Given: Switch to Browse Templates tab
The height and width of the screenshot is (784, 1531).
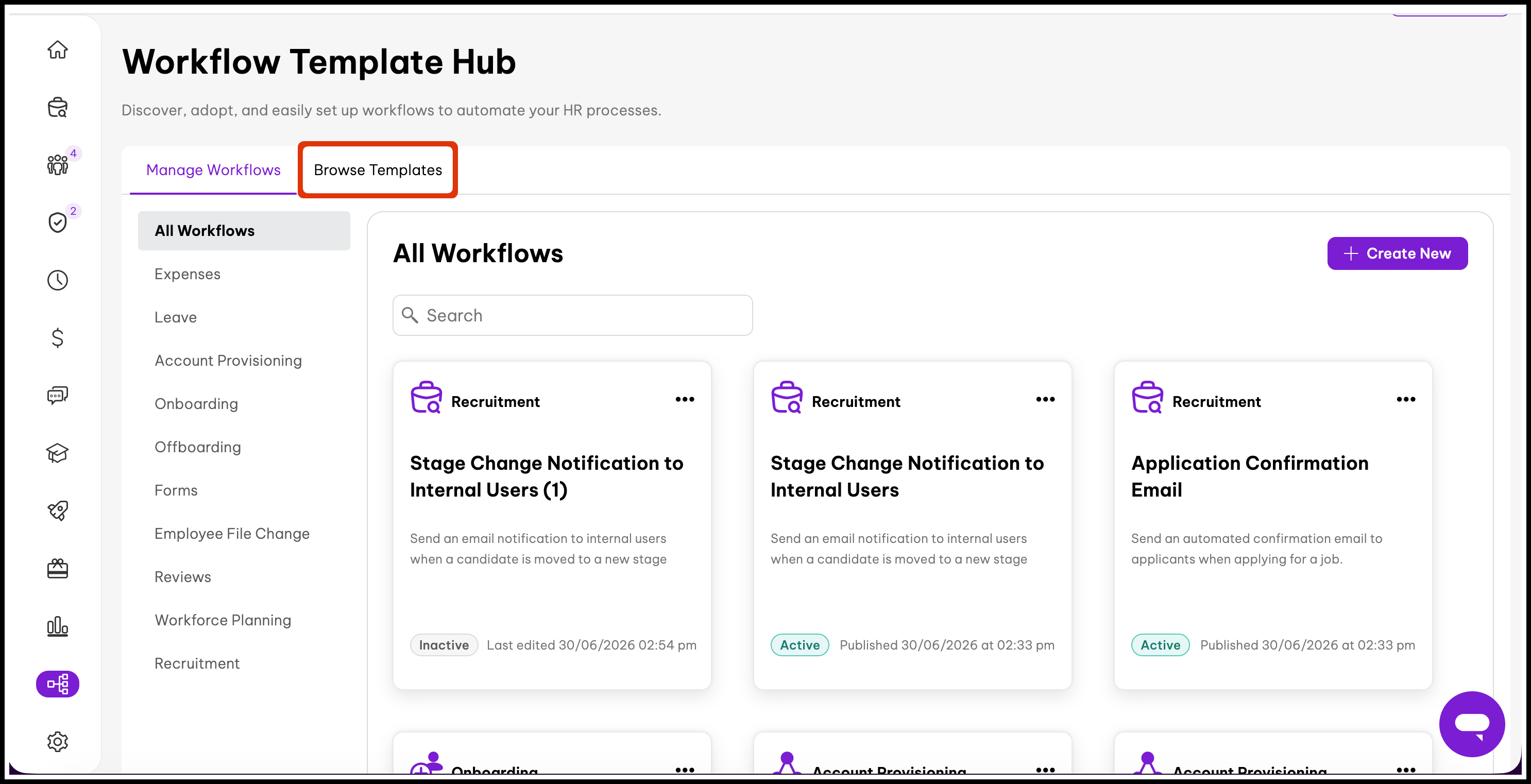Looking at the screenshot, I should (x=378, y=170).
